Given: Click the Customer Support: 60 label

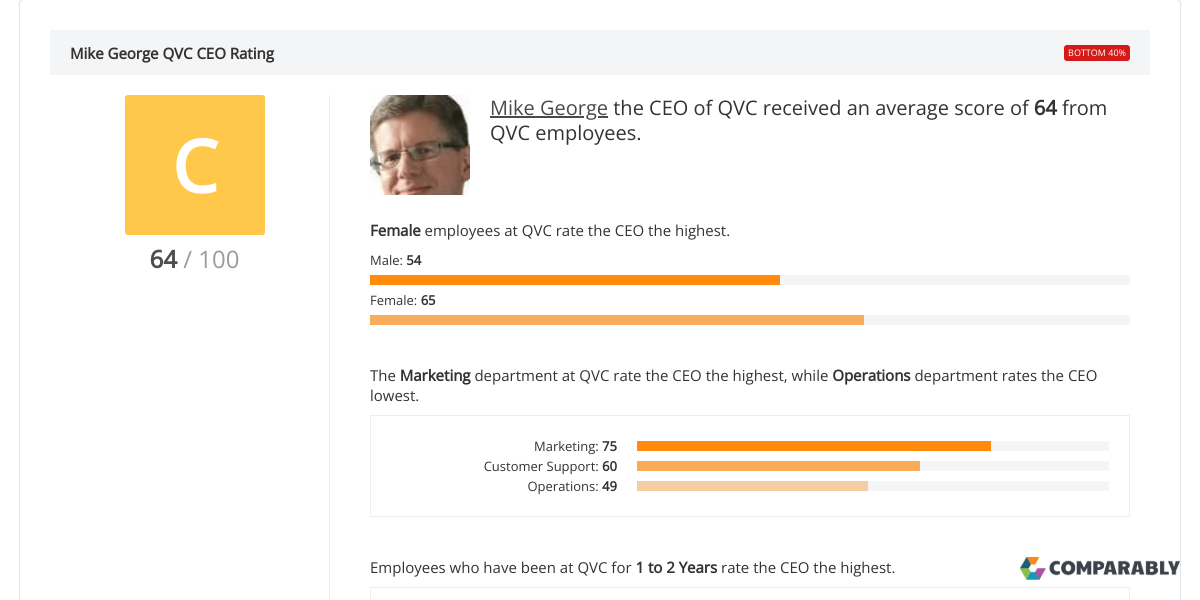Looking at the screenshot, I should pos(550,466).
